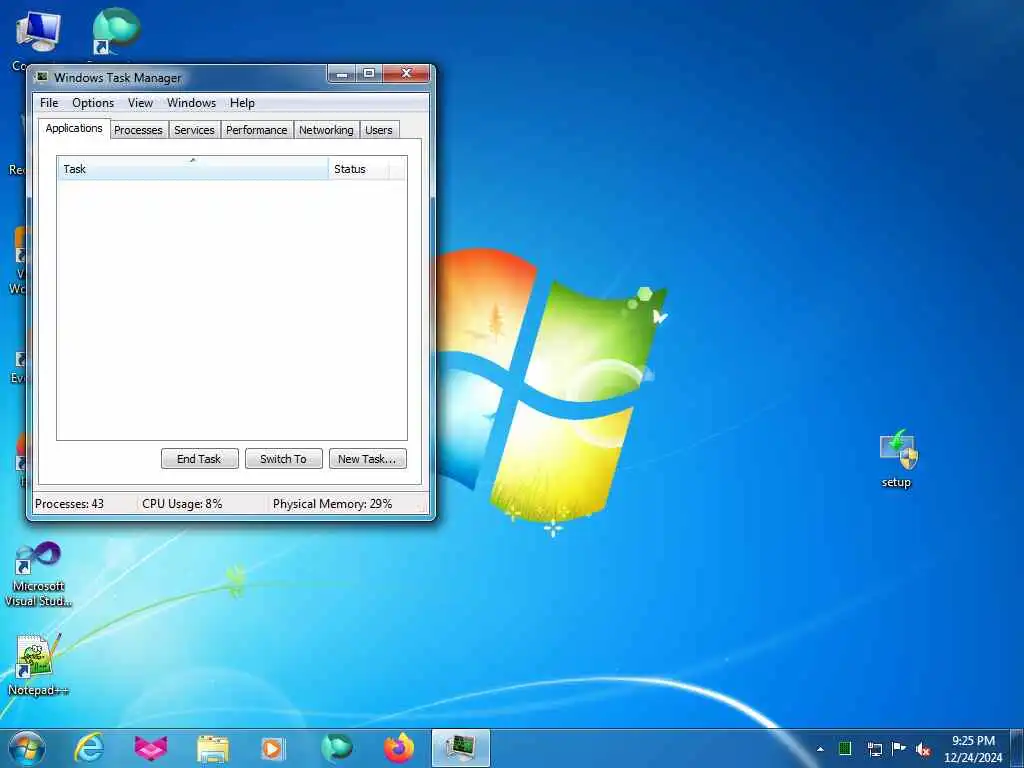Viewport: 1024px width, 768px height.
Task: Click the Task Manager taskbar button
Action: click(x=461, y=748)
